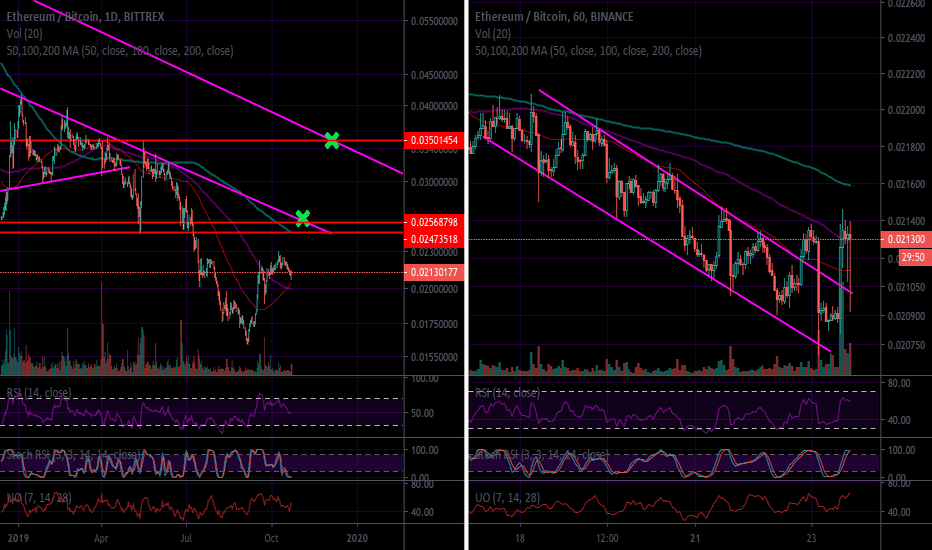Click the 0.02473518 red price label

434,240
